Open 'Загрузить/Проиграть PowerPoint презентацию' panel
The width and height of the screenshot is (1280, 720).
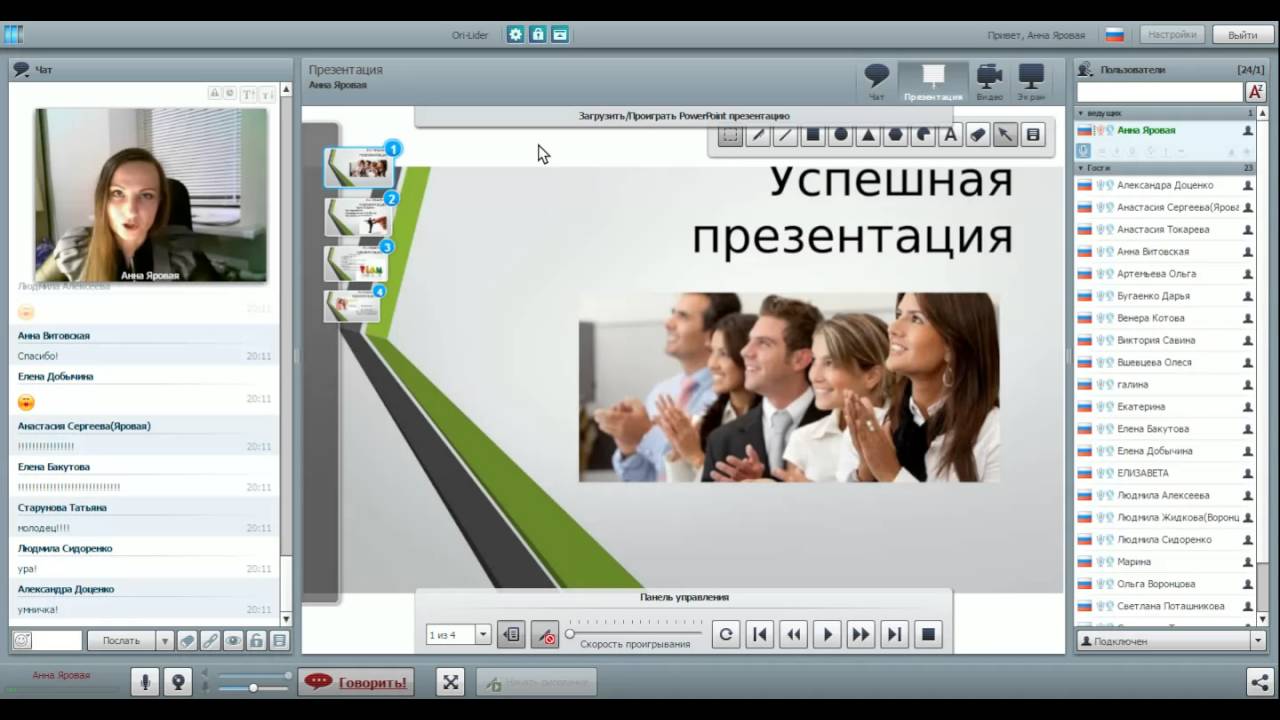tap(684, 116)
